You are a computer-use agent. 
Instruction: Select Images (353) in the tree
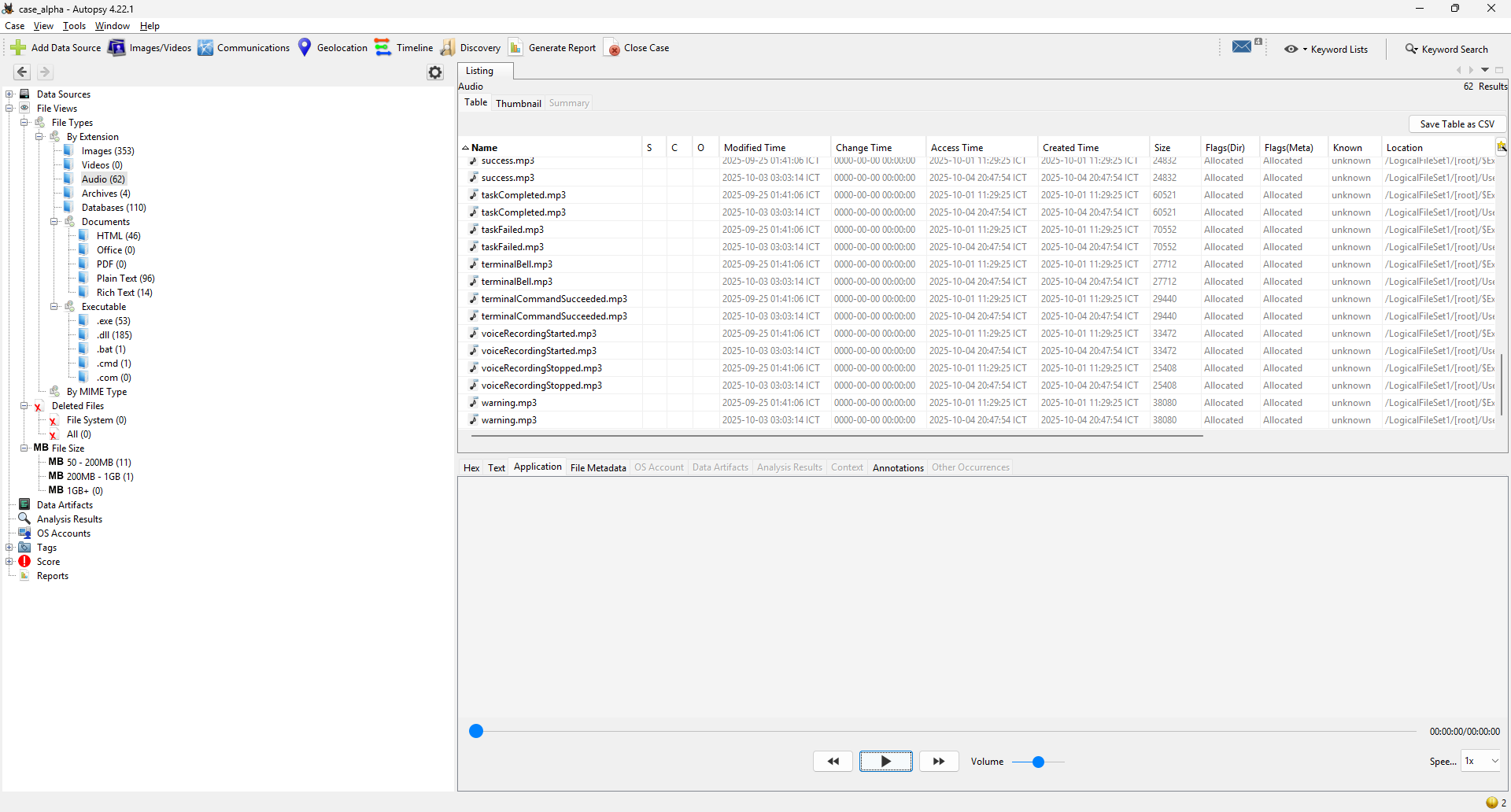pyautogui.click(x=108, y=150)
